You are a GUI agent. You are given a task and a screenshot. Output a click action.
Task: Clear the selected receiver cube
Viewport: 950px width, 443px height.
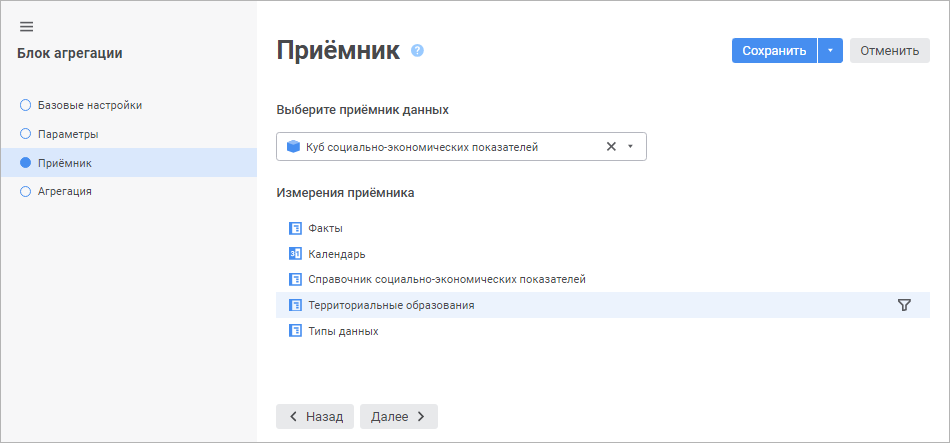tap(611, 147)
